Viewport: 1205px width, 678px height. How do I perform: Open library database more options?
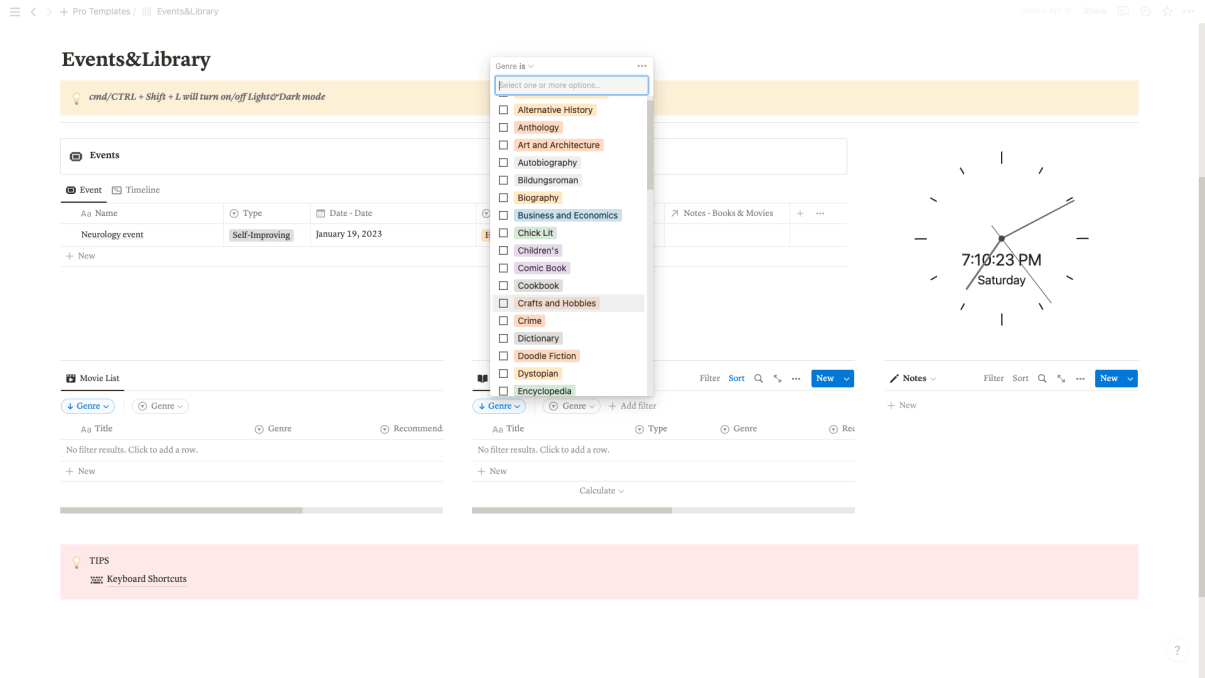click(x=796, y=378)
